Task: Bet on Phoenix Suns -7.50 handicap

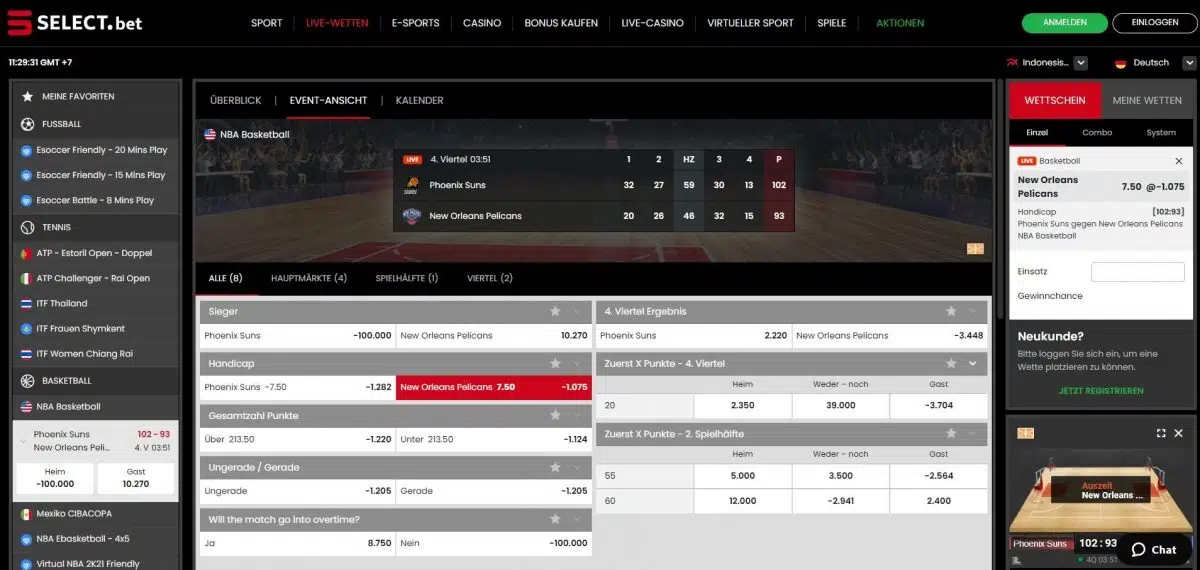Action: 297,387
